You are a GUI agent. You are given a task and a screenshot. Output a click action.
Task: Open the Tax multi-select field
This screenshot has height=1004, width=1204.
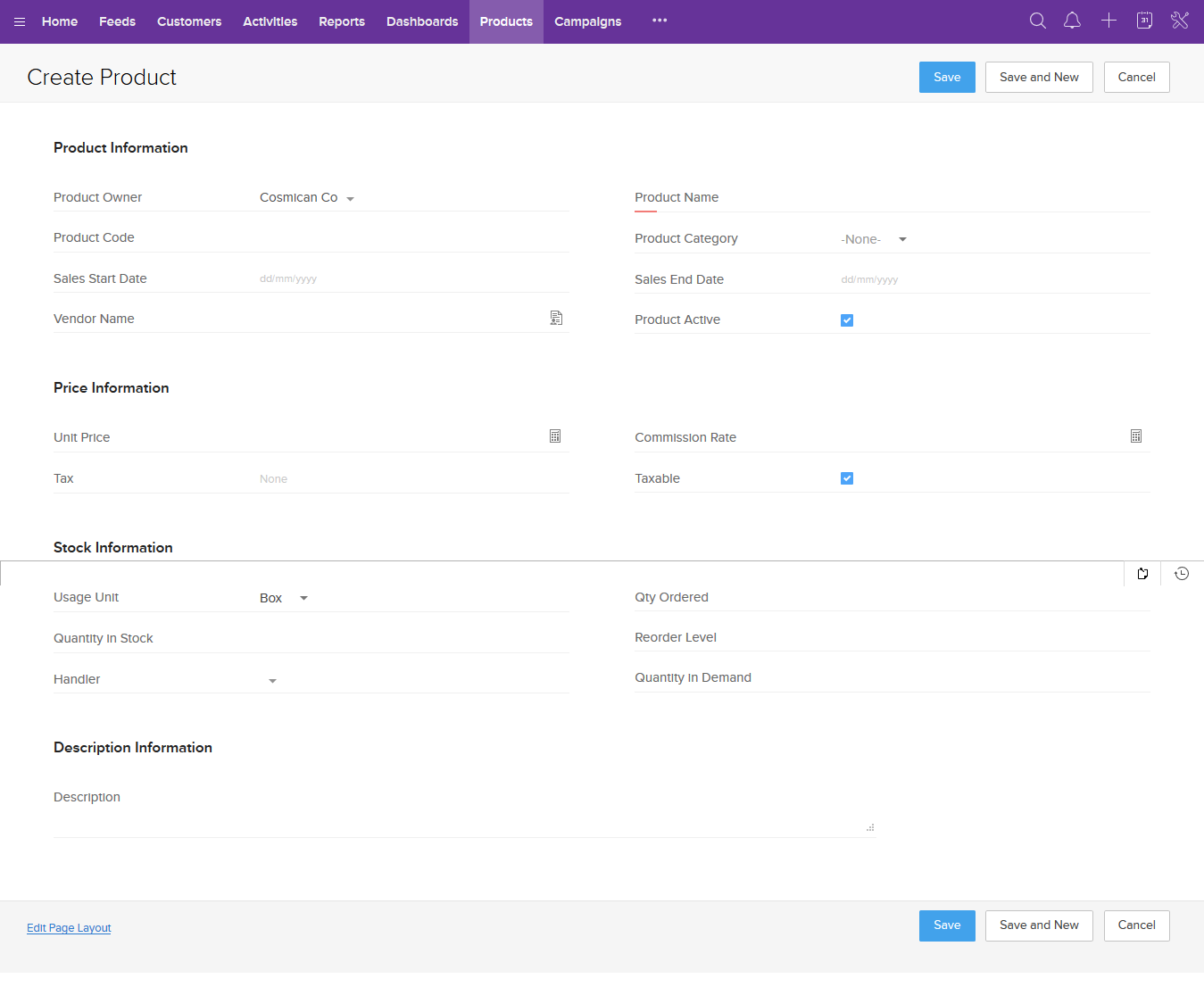pos(413,479)
